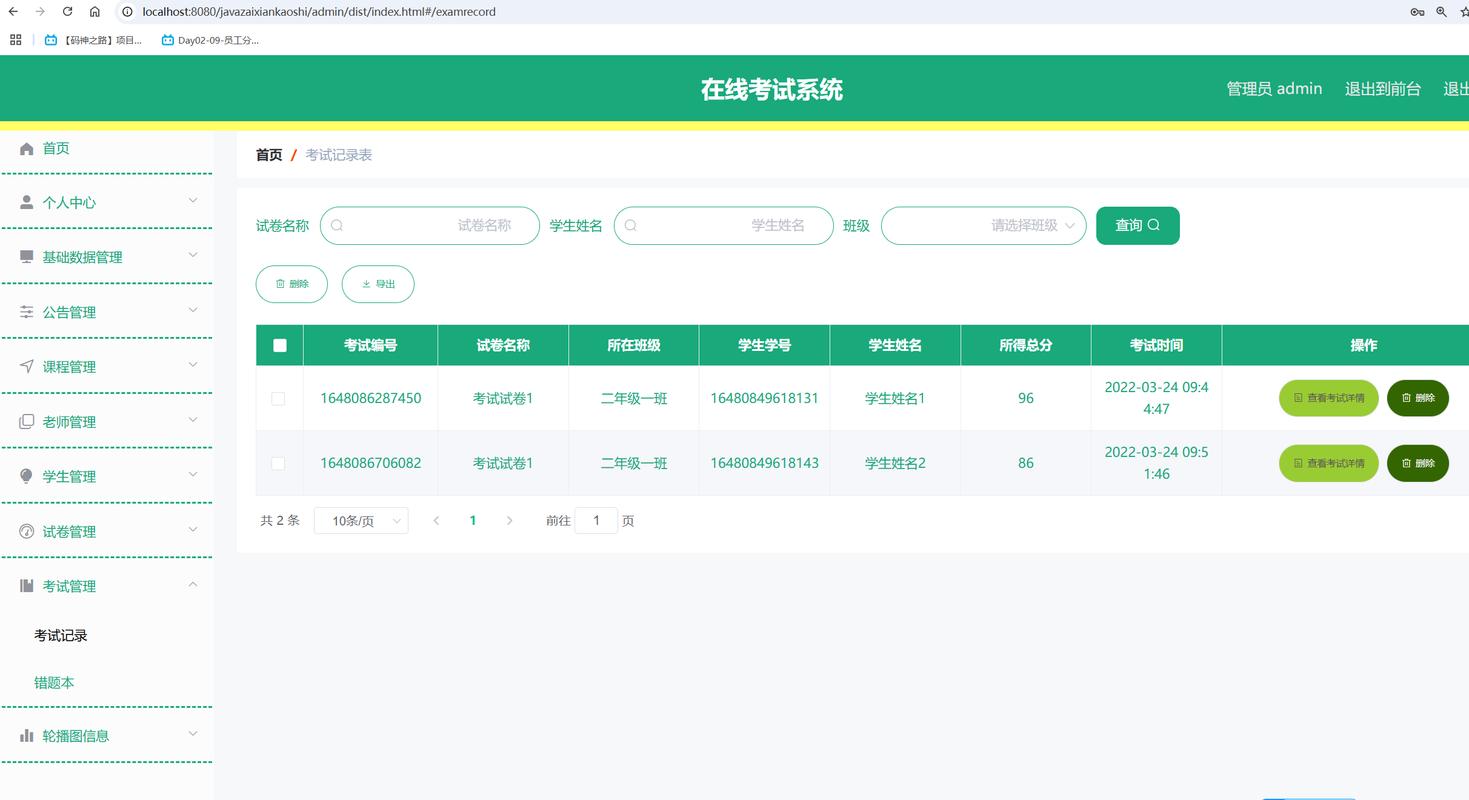Check the select-all checkbox in the table header
Viewport: 1469px width, 800px height.
[x=279, y=344]
